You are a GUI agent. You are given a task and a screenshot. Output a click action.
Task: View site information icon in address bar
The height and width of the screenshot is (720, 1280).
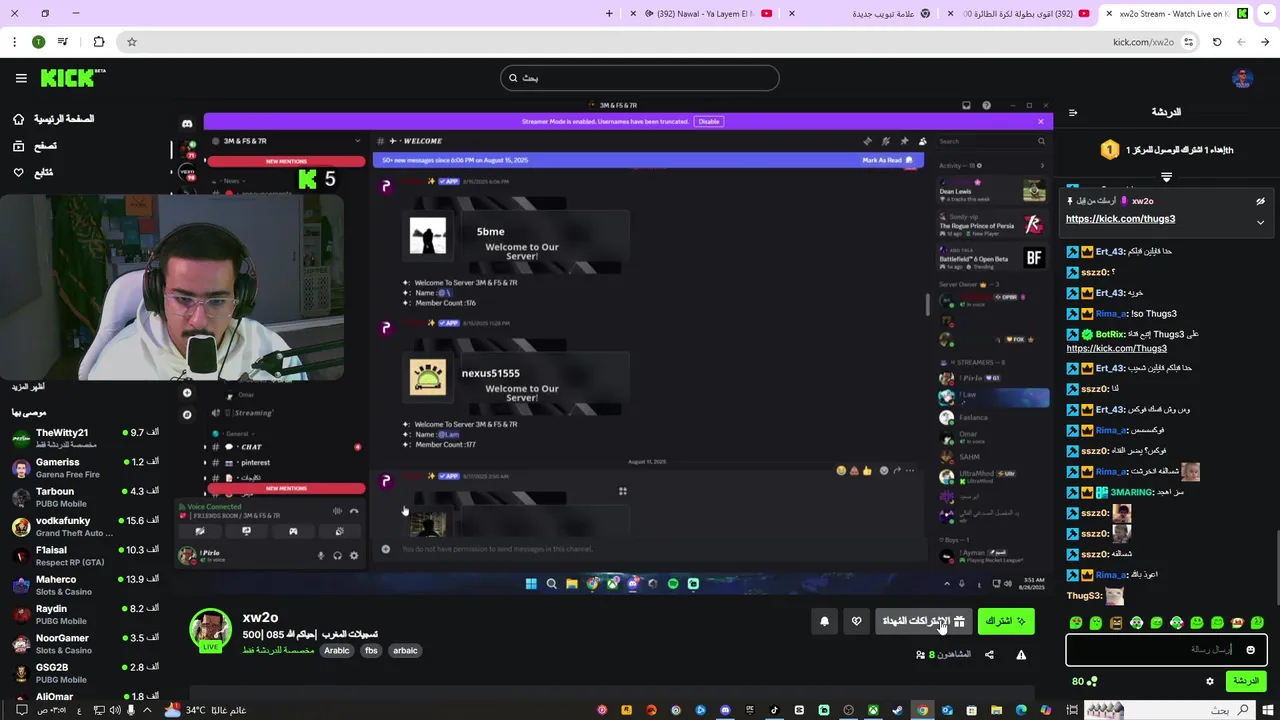pos(1189,42)
